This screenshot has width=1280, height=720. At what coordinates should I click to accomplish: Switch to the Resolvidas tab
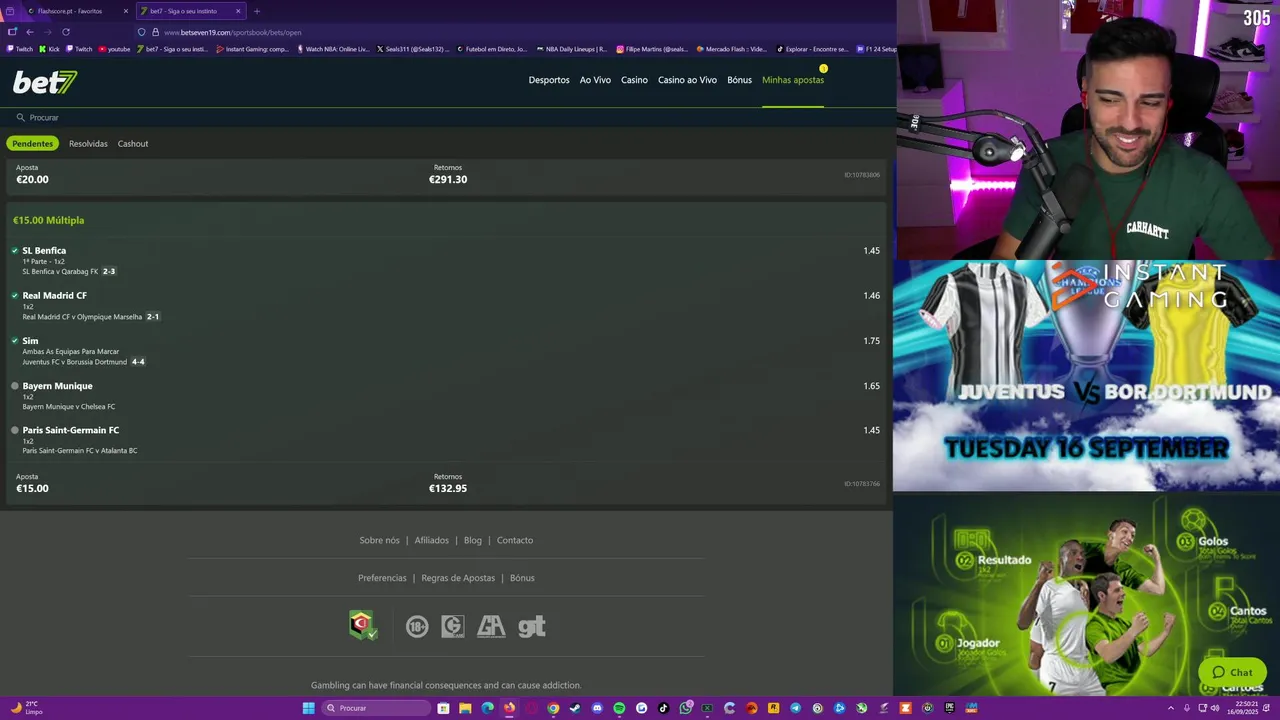pyautogui.click(x=88, y=144)
